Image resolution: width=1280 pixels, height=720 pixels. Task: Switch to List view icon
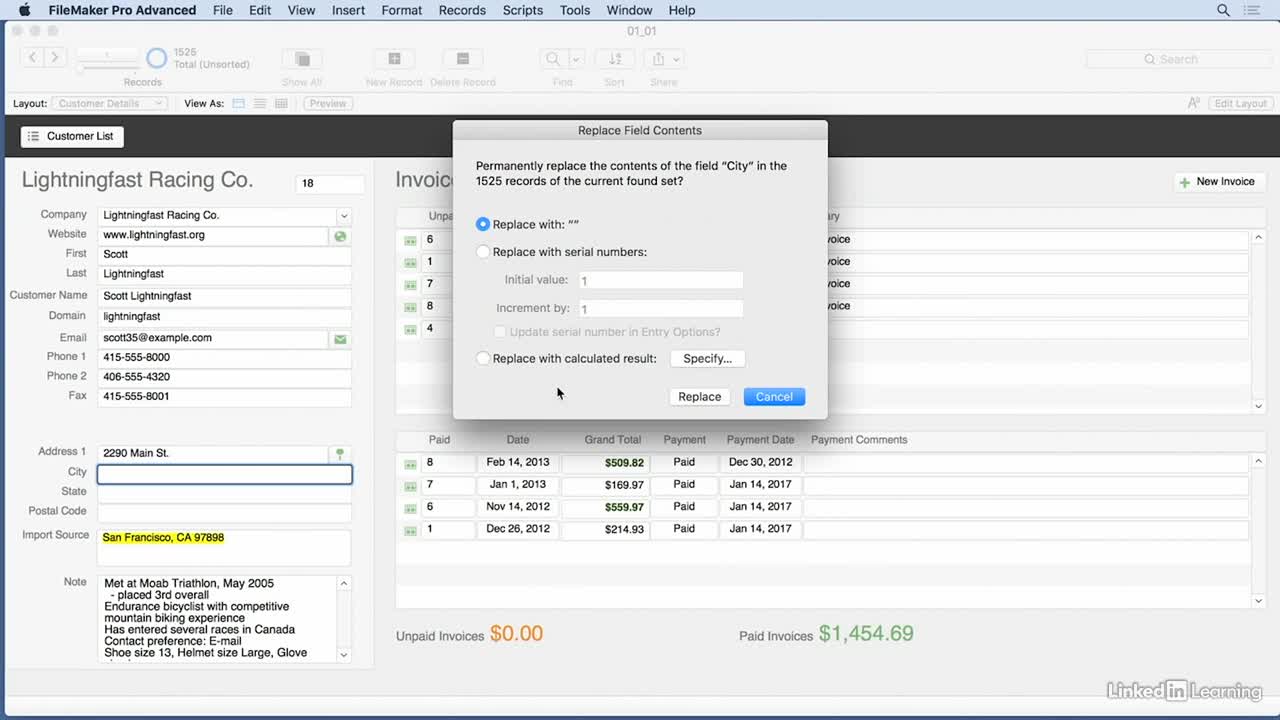[x=260, y=103]
